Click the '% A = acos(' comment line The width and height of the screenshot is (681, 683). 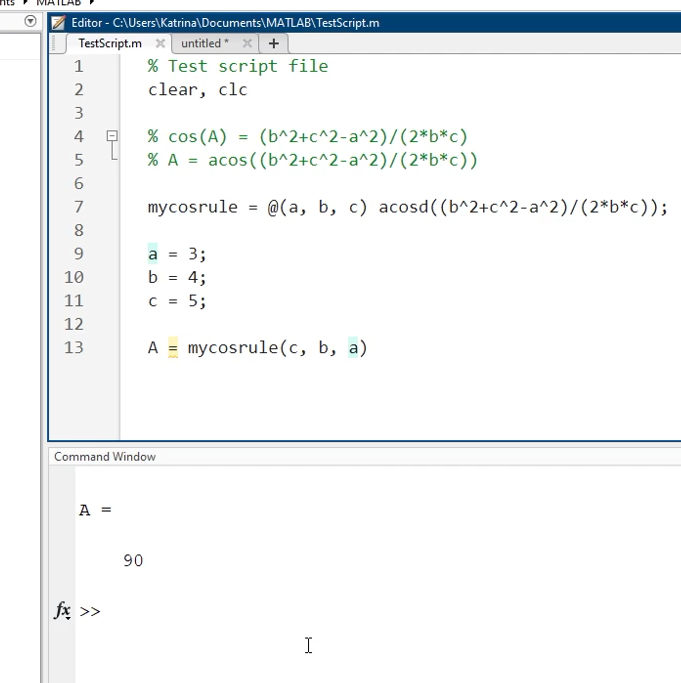pyautogui.click(x=313, y=160)
